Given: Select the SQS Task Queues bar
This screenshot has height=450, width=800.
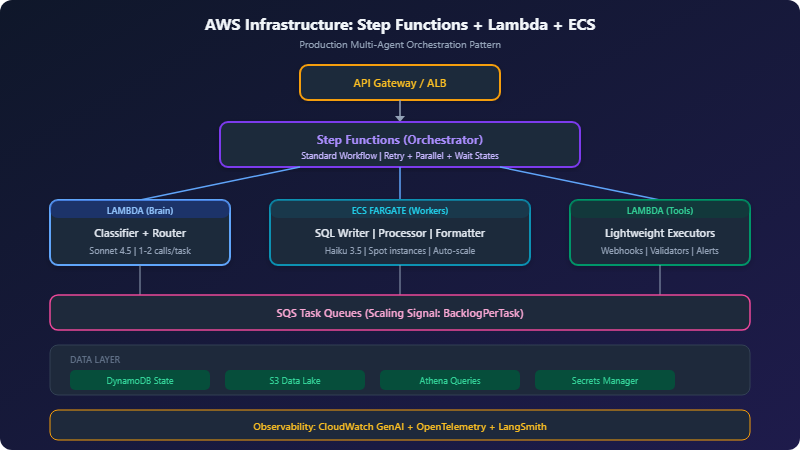Looking at the screenshot, I should point(399,313).
